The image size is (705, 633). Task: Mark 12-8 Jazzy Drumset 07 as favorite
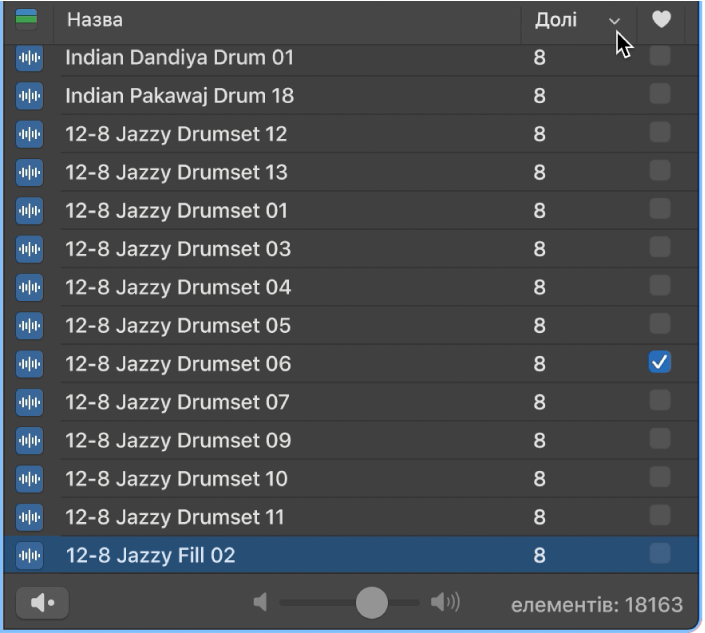pos(660,401)
